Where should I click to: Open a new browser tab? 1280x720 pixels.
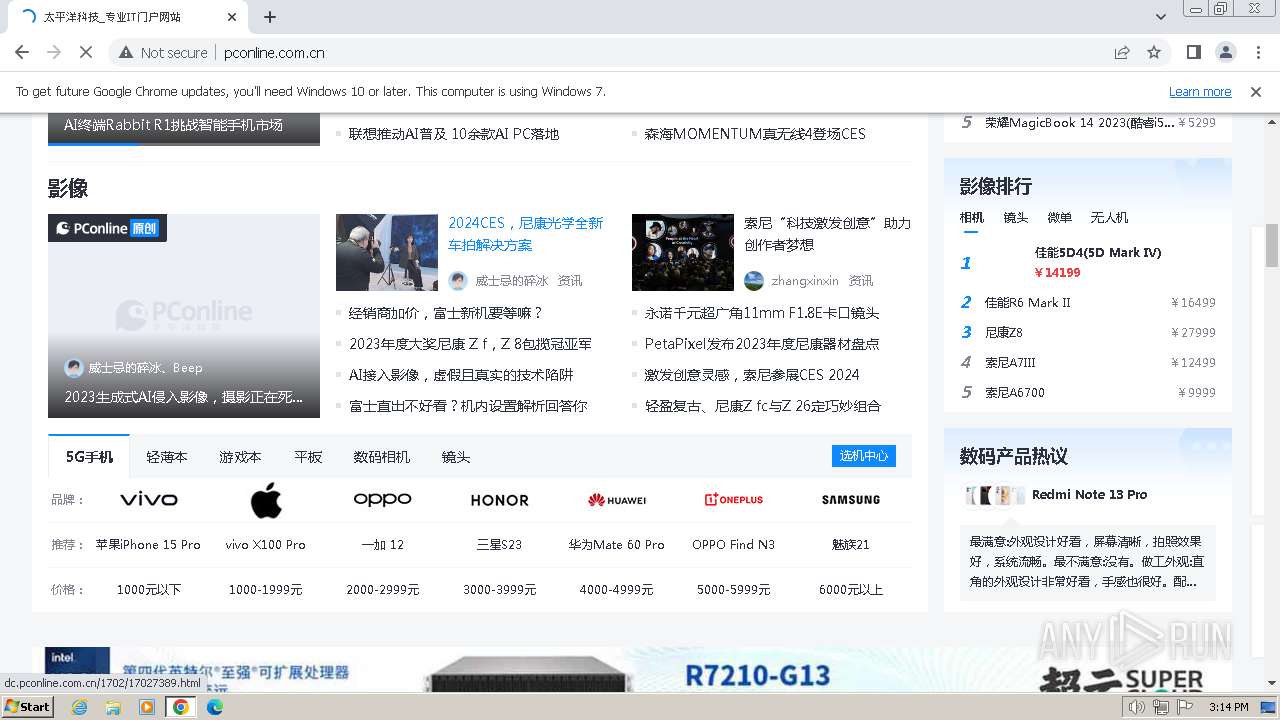[x=270, y=17]
